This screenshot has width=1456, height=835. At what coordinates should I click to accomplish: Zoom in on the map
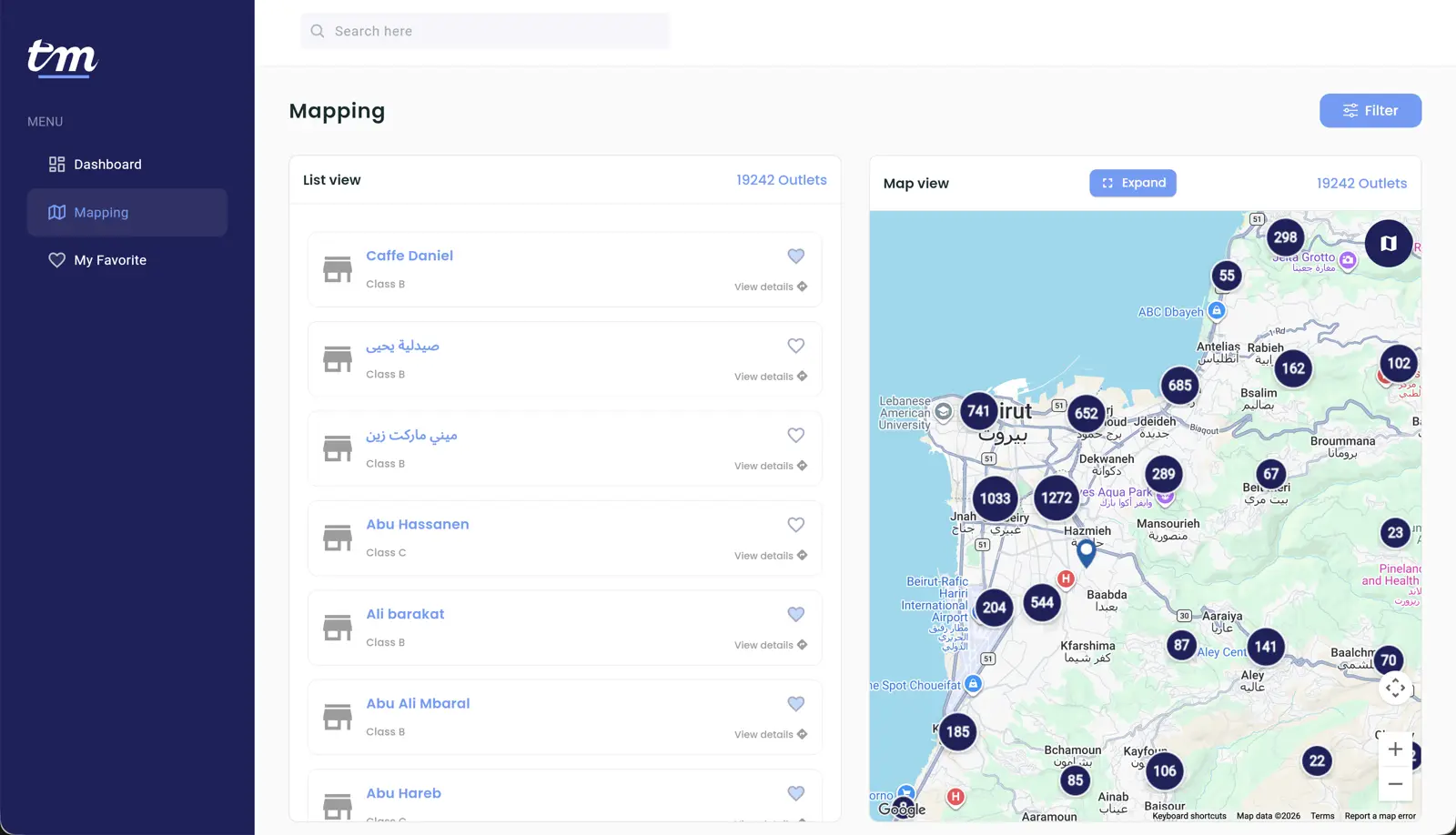[1395, 749]
